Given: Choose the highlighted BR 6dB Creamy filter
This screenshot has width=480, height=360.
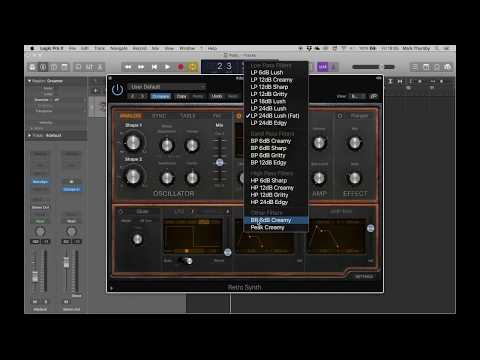Looking at the screenshot, I should [x=276, y=220].
